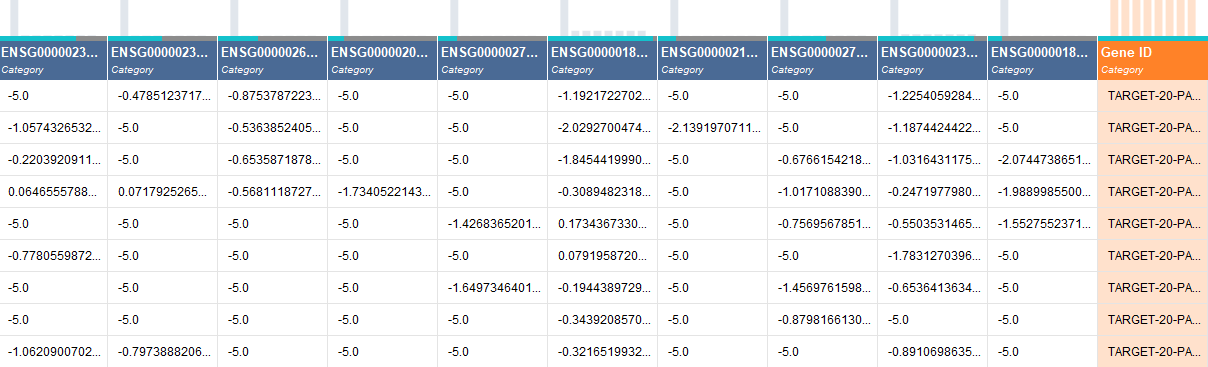
Task: Click cell -1.4569761598...
Action: 823,288
